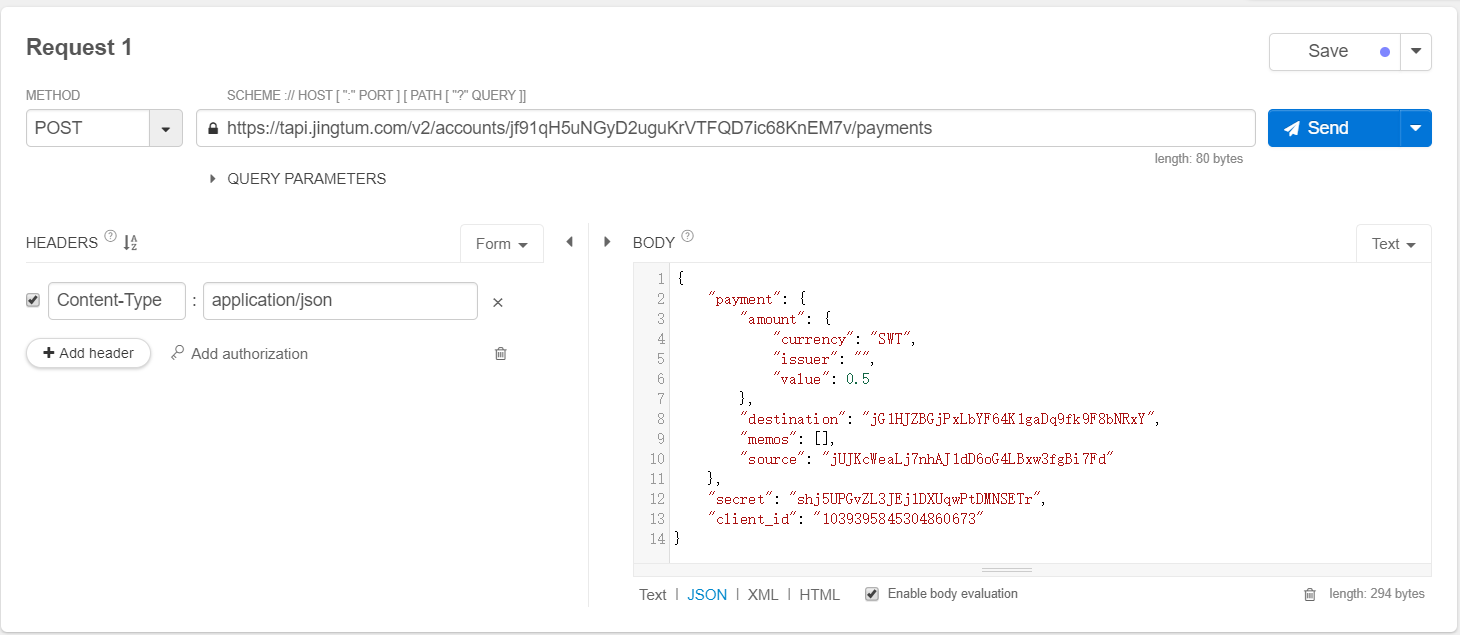
Task: Remove the Content-Type header with X
Action: click(x=497, y=302)
